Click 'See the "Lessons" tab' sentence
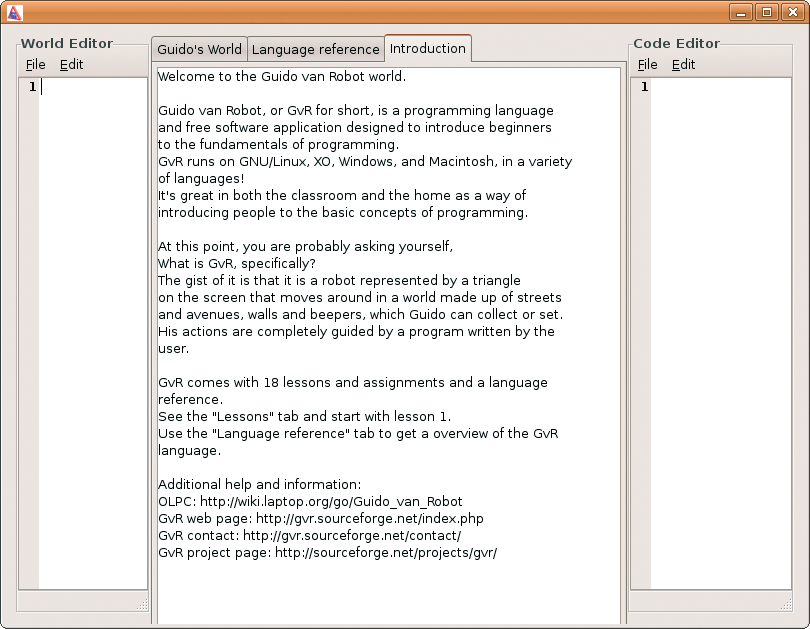810x629 pixels. pos(305,416)
